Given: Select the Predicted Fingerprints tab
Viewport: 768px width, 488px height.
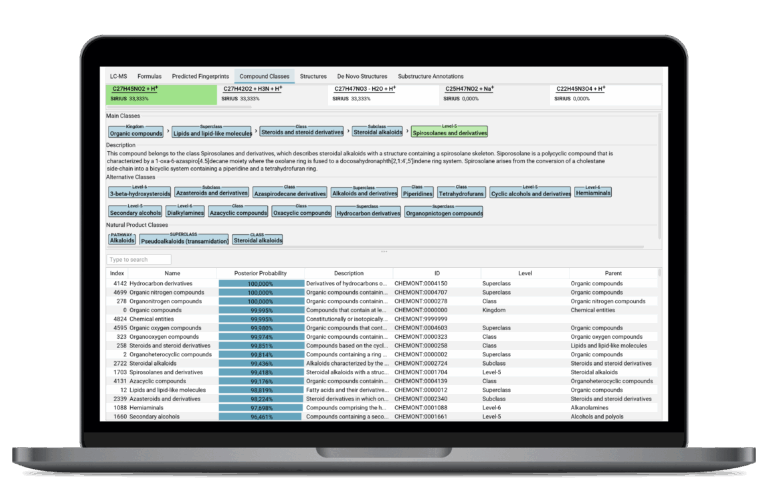Looking at the screenshot, I should pyautogui.click(x=198, y=76).
